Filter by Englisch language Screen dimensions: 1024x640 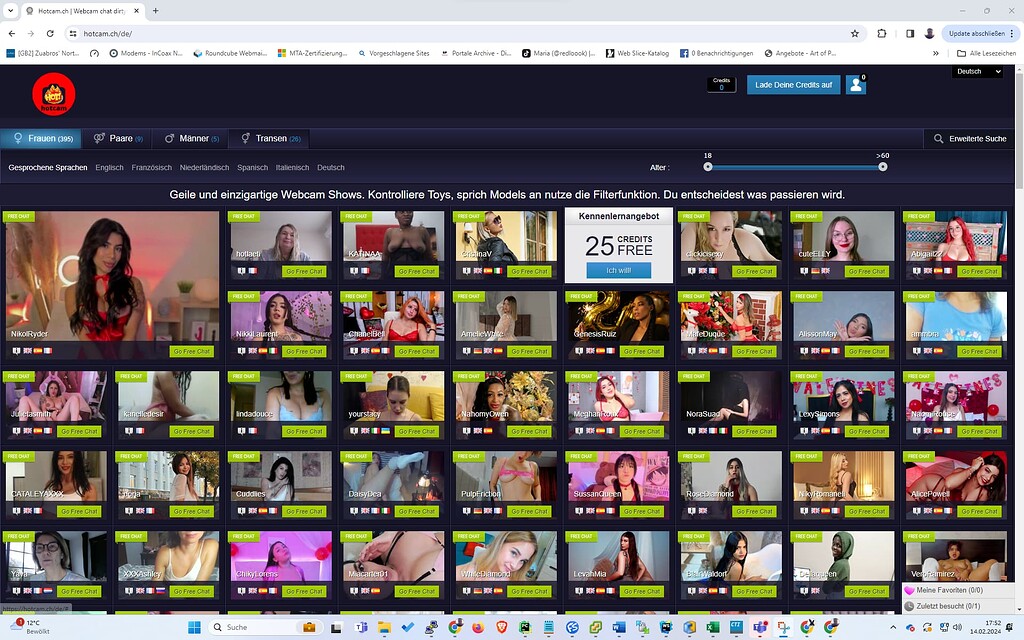[109, 167]
